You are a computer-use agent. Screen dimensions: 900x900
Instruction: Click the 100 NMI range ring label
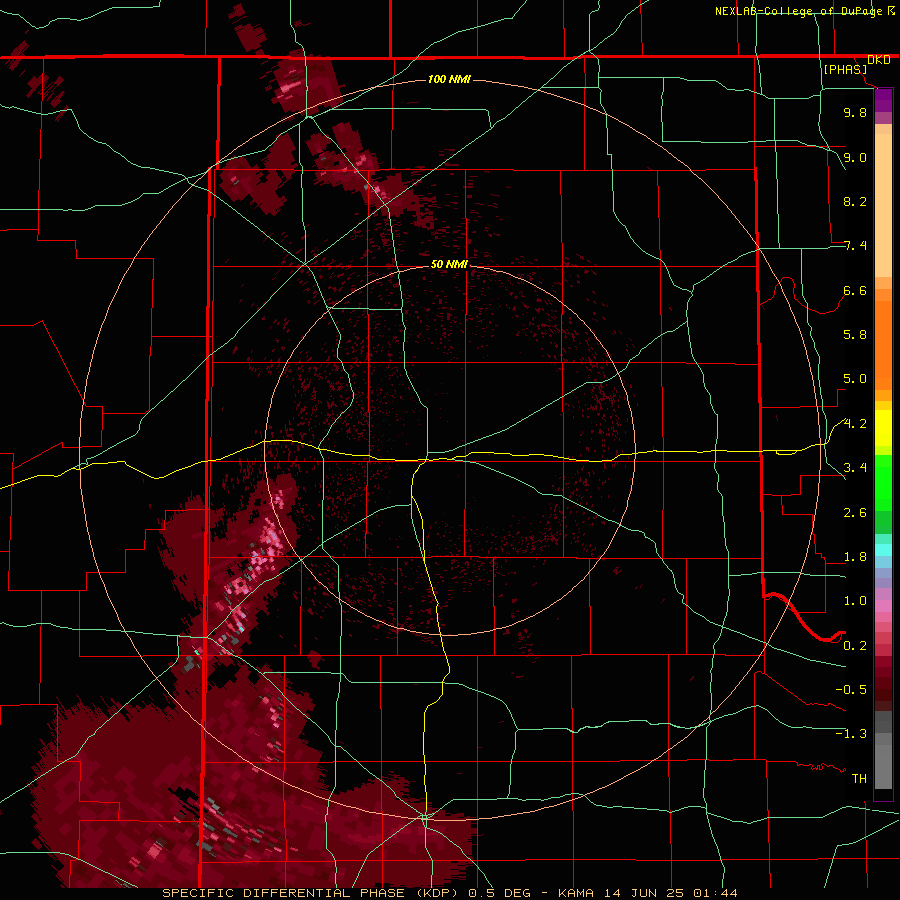[449, 79]
